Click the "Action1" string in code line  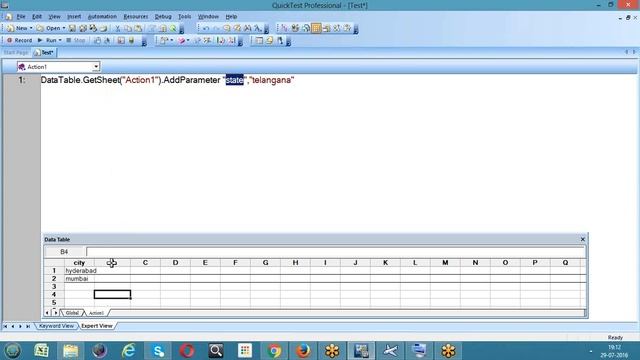[140, 80]
